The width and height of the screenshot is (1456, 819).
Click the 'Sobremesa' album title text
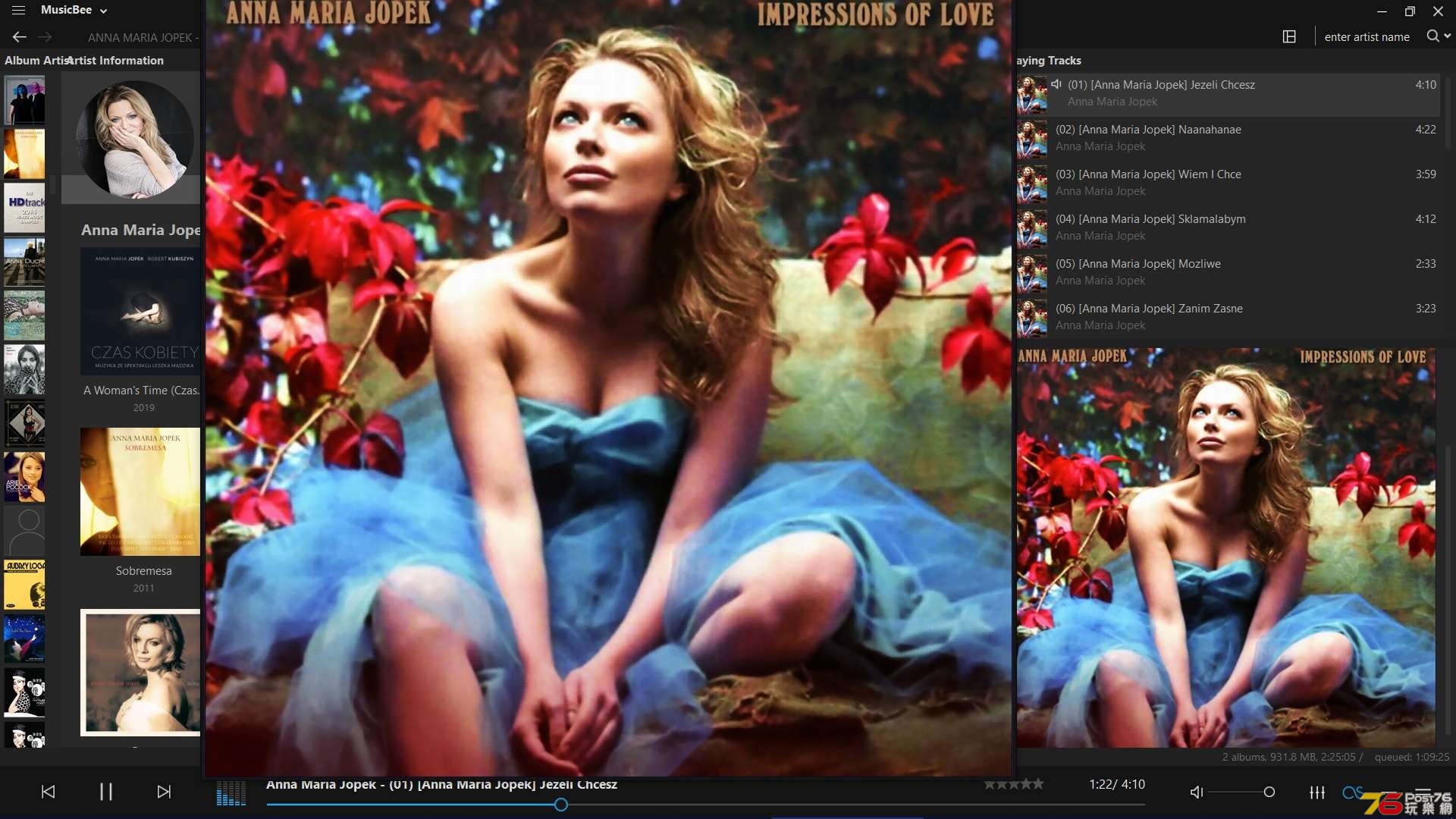[x=144, y=571]
